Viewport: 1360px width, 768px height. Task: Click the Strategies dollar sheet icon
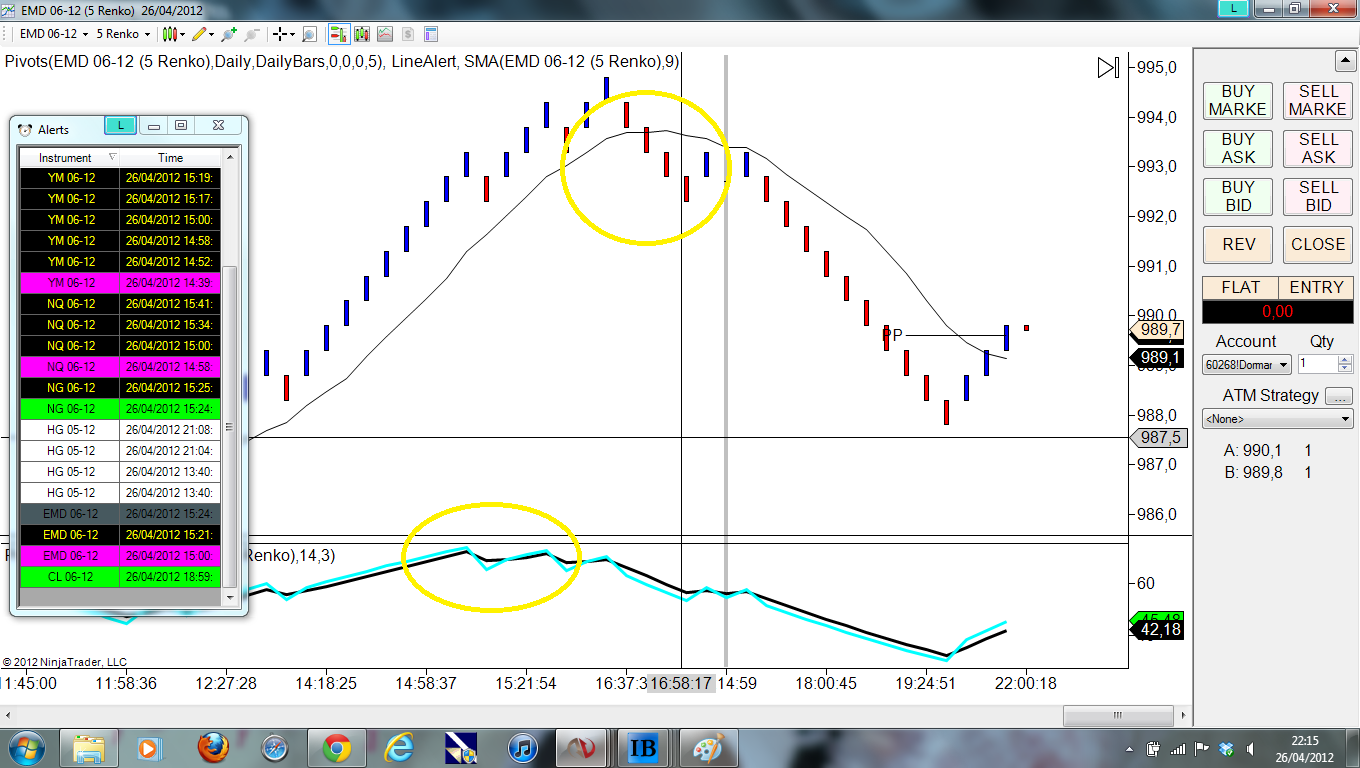coord(408,34)
